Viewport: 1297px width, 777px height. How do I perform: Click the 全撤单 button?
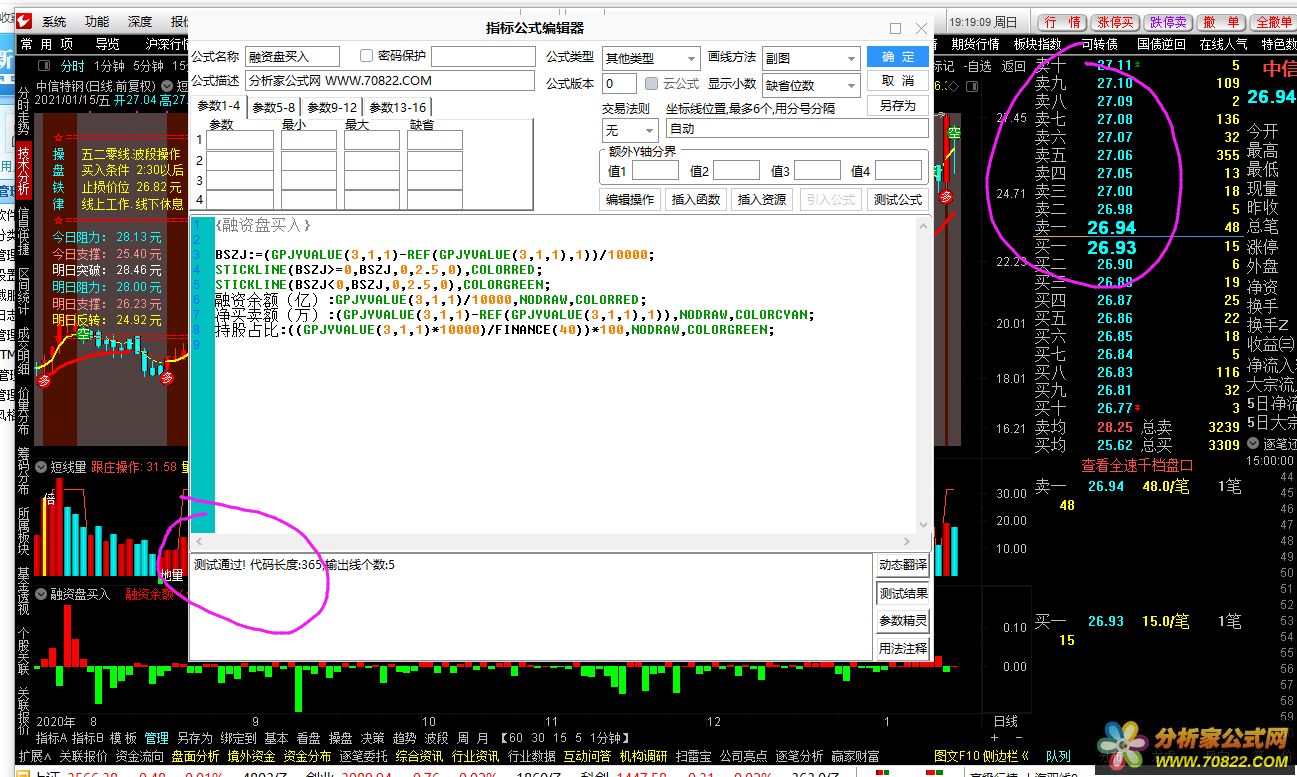tap(1273, 22)
